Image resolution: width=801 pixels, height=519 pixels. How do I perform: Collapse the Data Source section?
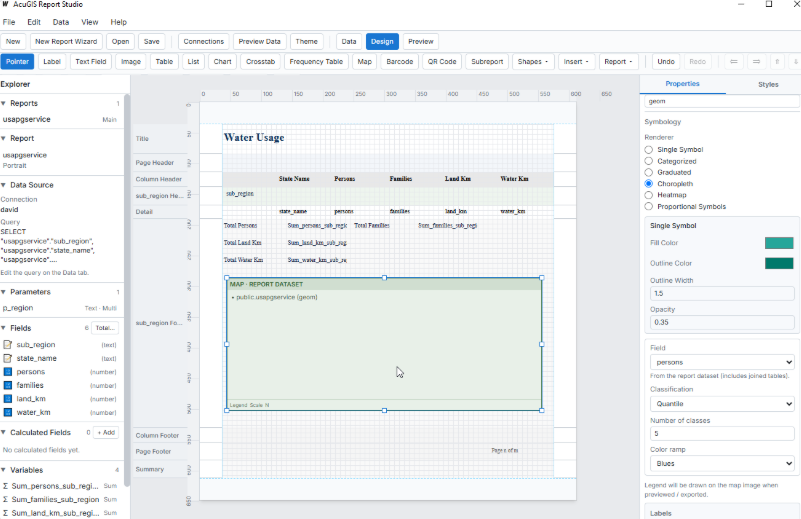point(4,185)
